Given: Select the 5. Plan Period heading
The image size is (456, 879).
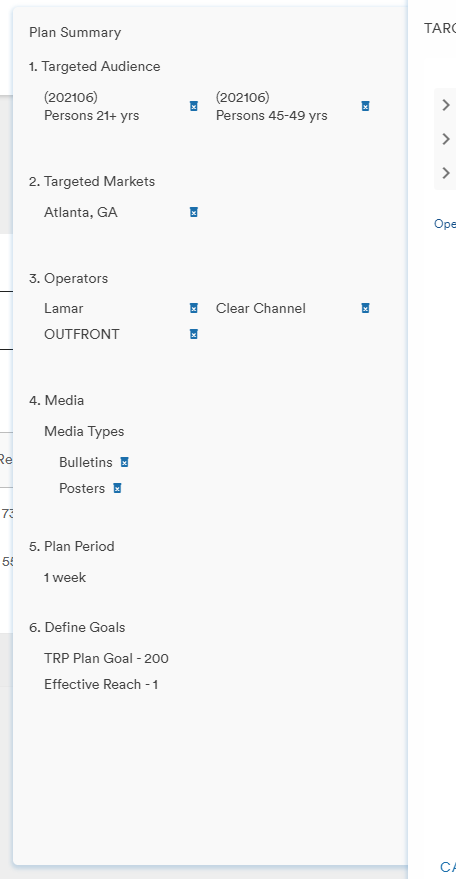Looking at the screenshot, I should tap(72, 547).
